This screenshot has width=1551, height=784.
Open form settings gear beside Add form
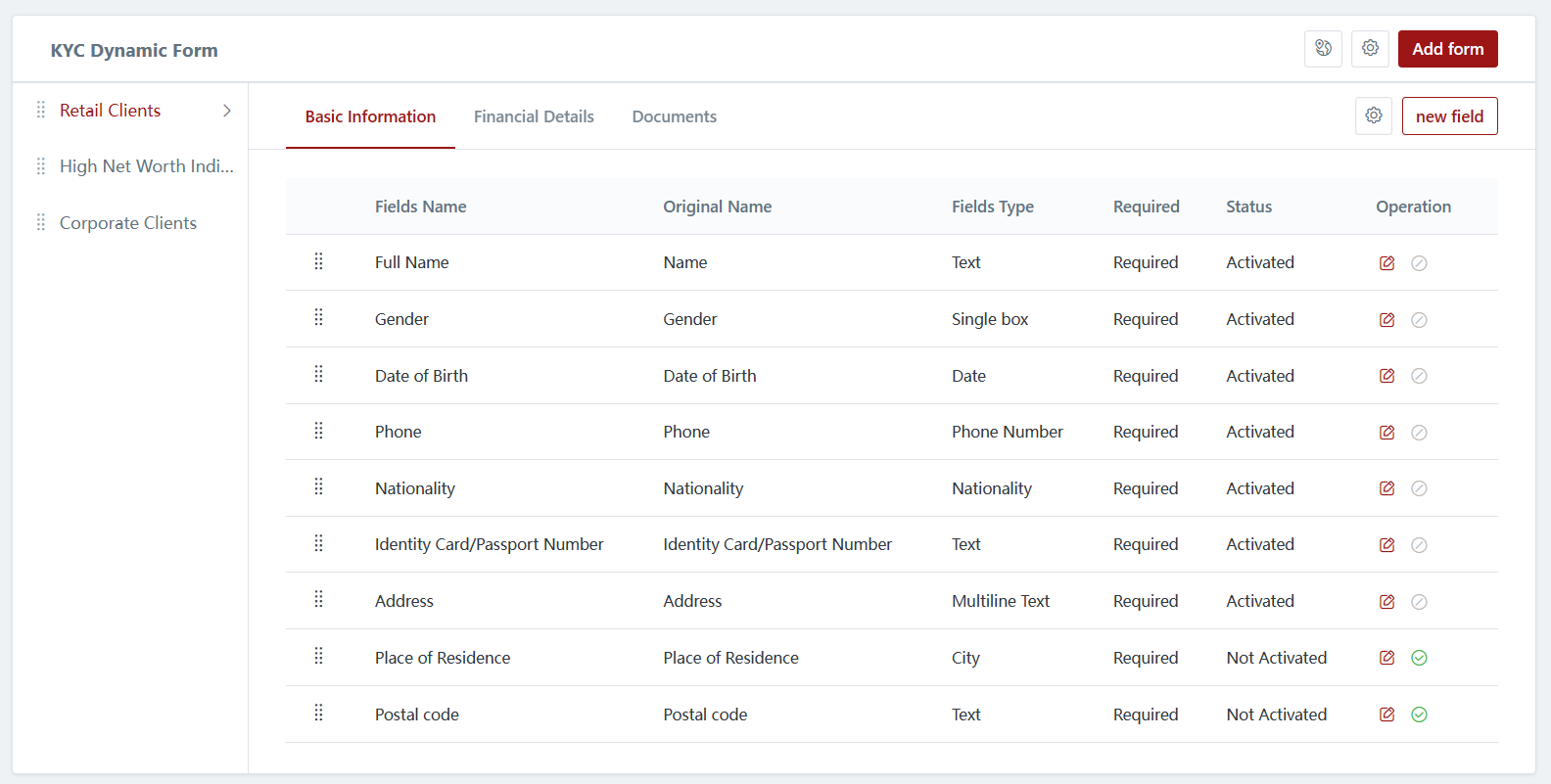(1370, 49)
